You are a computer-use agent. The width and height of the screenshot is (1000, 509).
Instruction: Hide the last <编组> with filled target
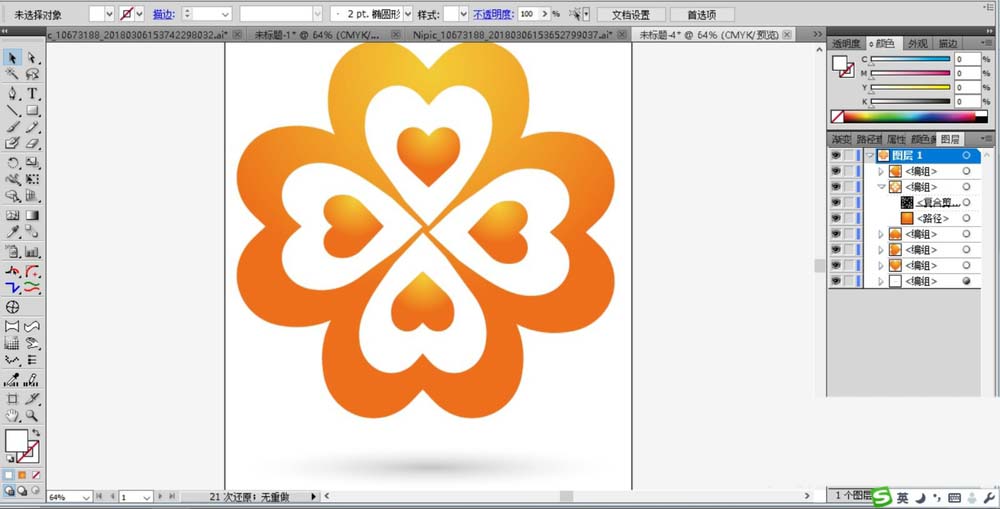tap(835, 281)
